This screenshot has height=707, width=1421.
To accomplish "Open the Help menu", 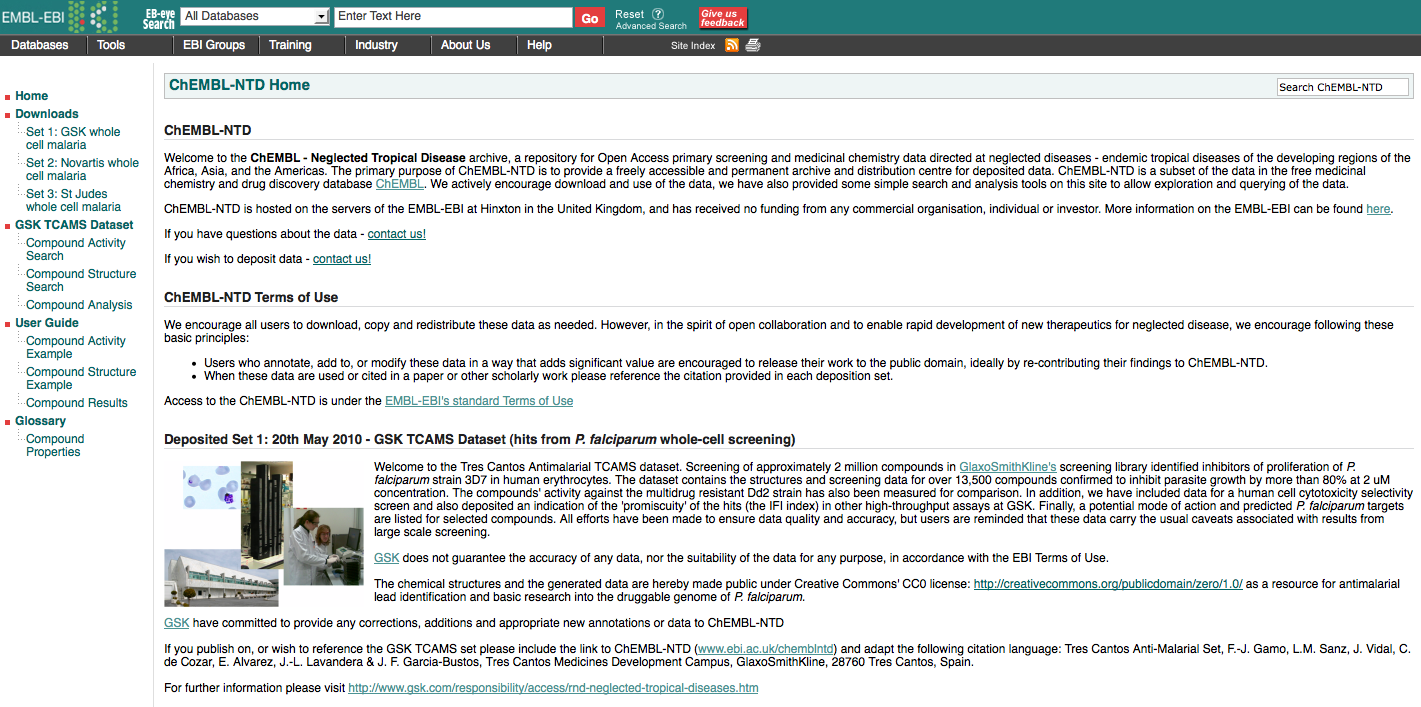I will tap(539, 45).
